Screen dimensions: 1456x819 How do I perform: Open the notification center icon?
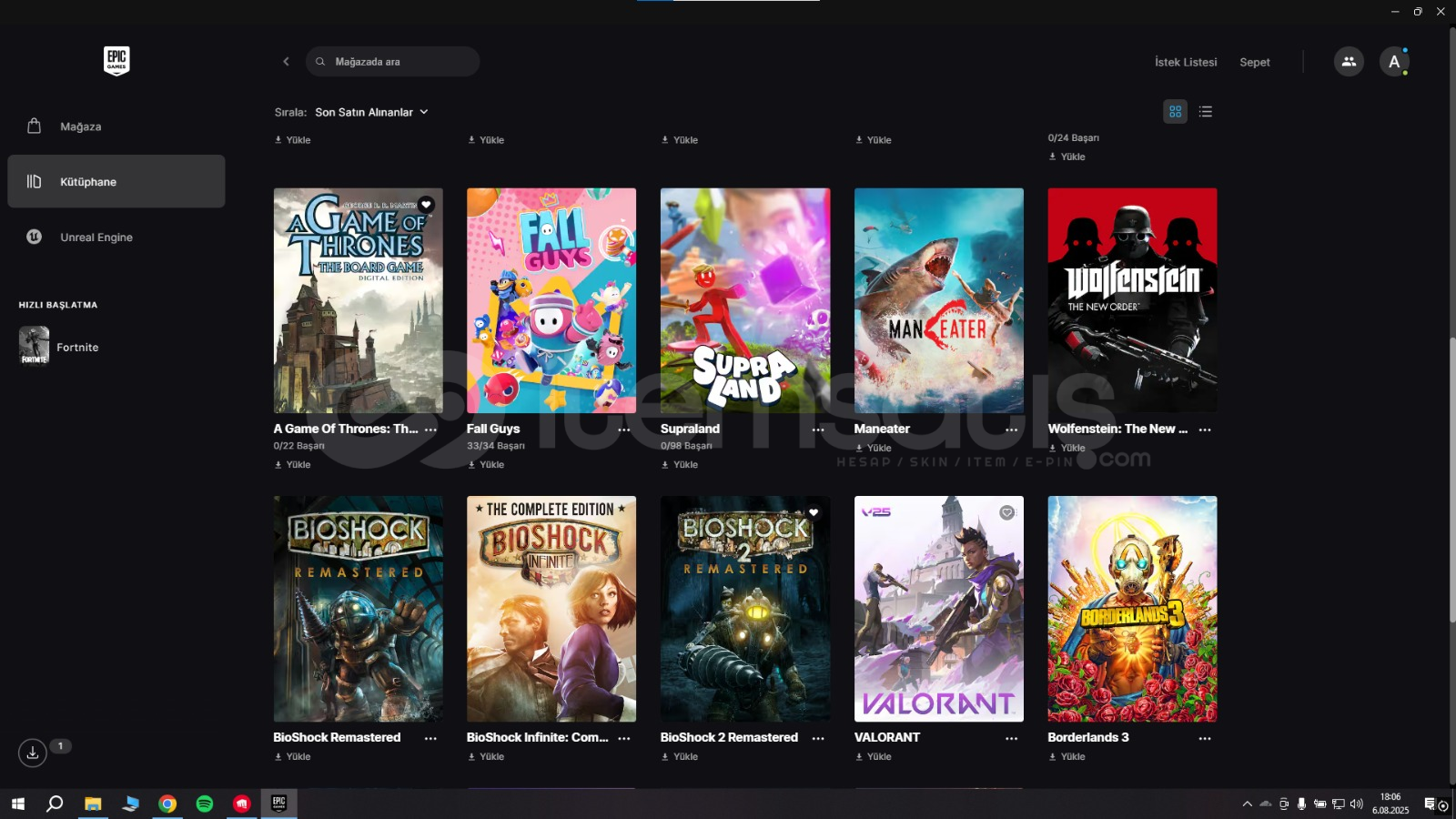click(x=1430, y=804)
